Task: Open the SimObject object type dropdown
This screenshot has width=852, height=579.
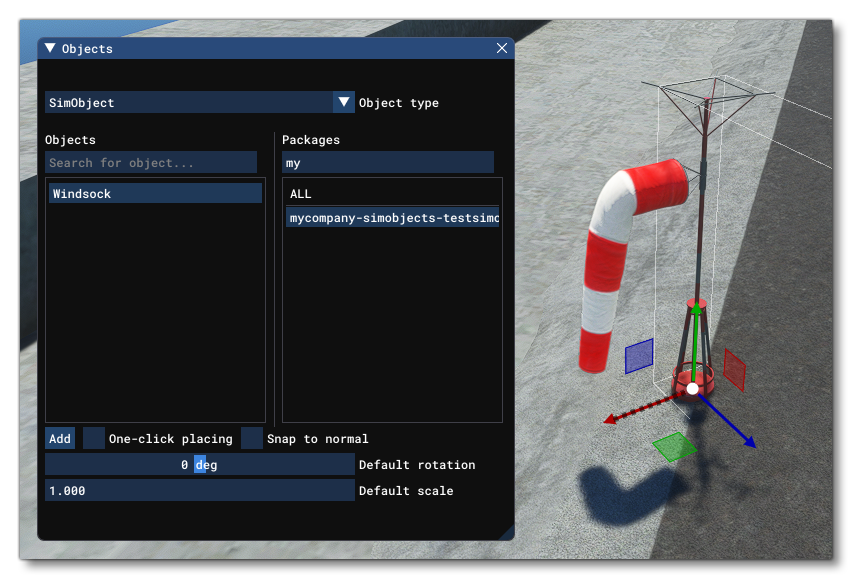Action: click(195, 102)
